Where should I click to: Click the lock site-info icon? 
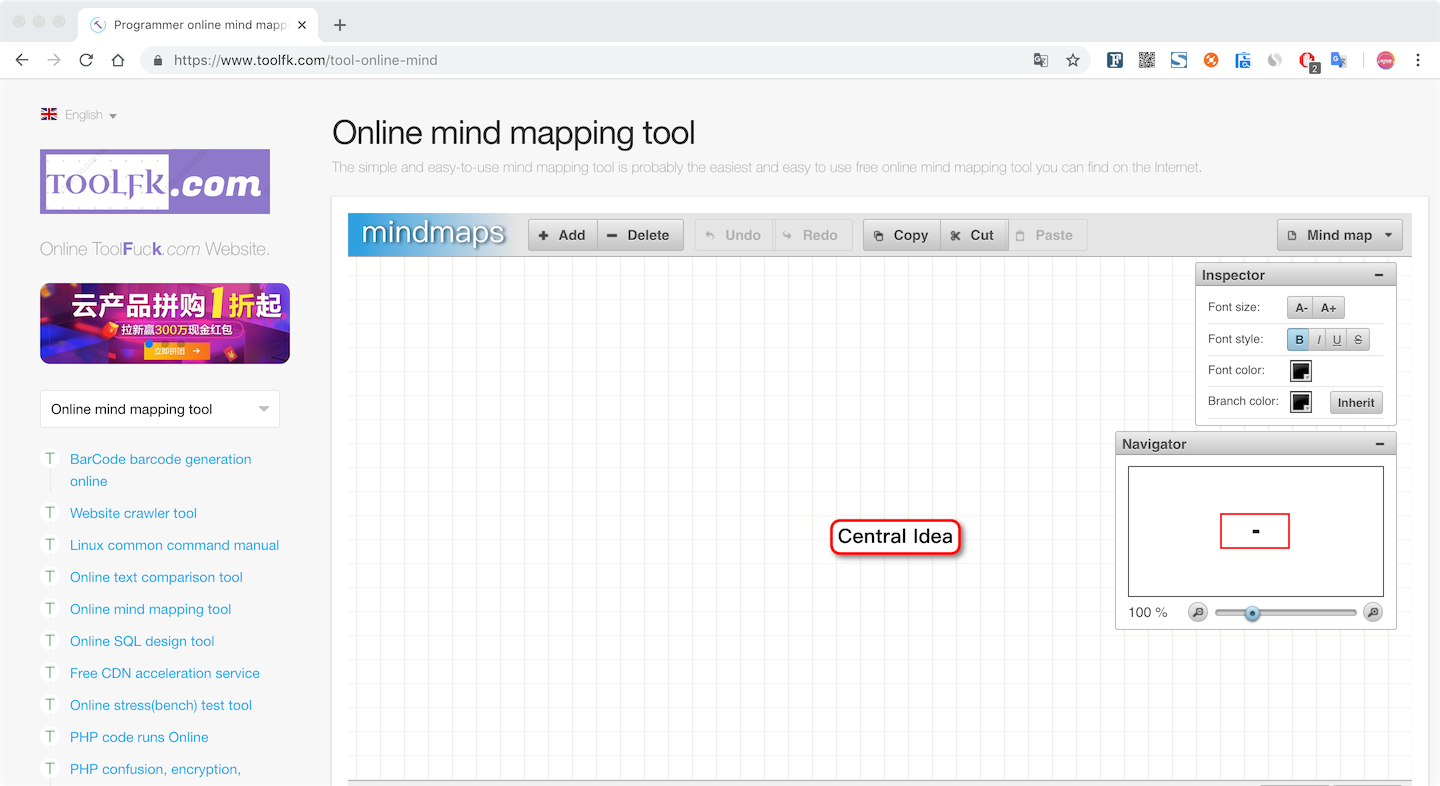[x=158, y=60]
